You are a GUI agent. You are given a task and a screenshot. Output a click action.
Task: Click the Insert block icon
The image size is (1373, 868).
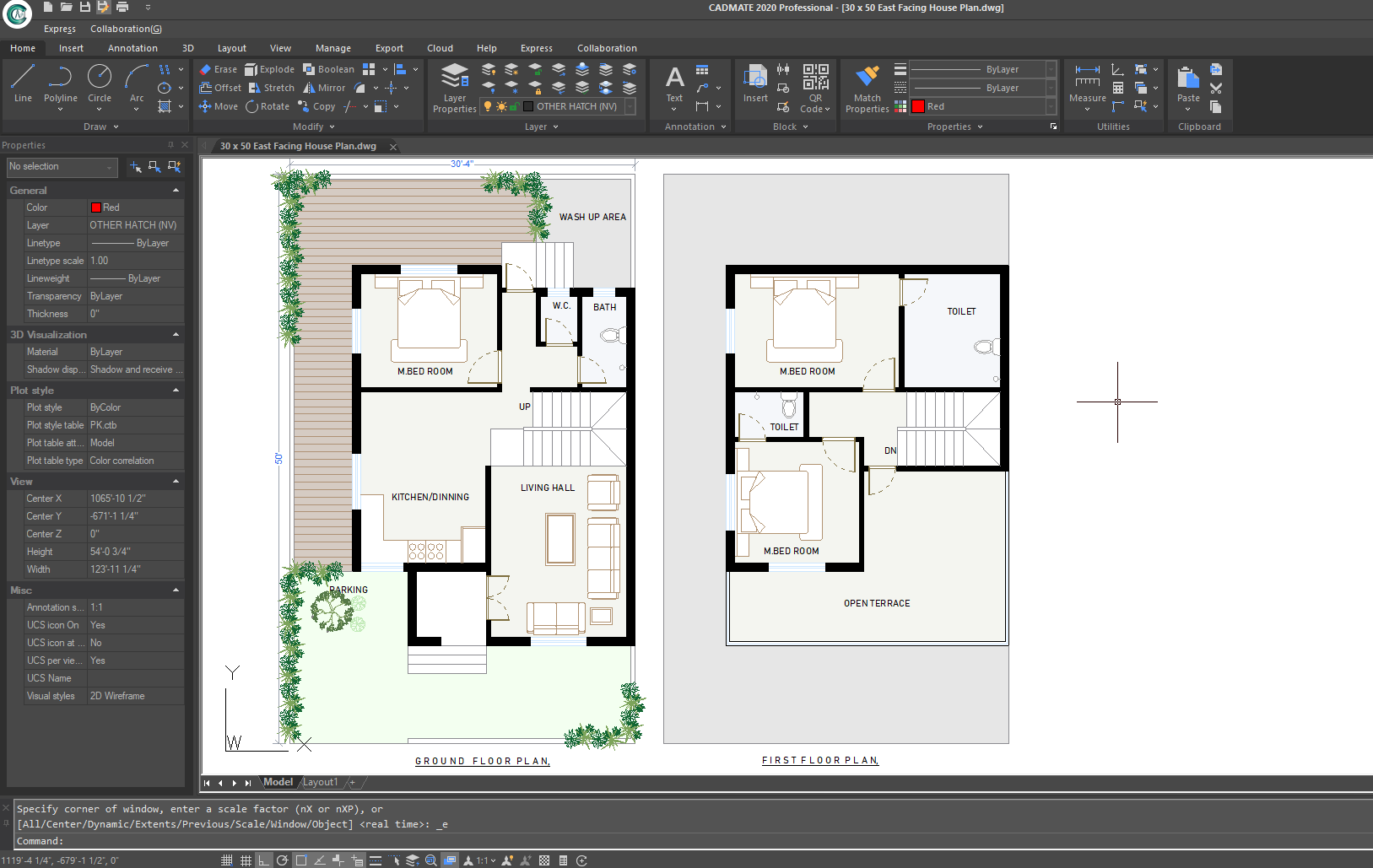click(755, 84)
